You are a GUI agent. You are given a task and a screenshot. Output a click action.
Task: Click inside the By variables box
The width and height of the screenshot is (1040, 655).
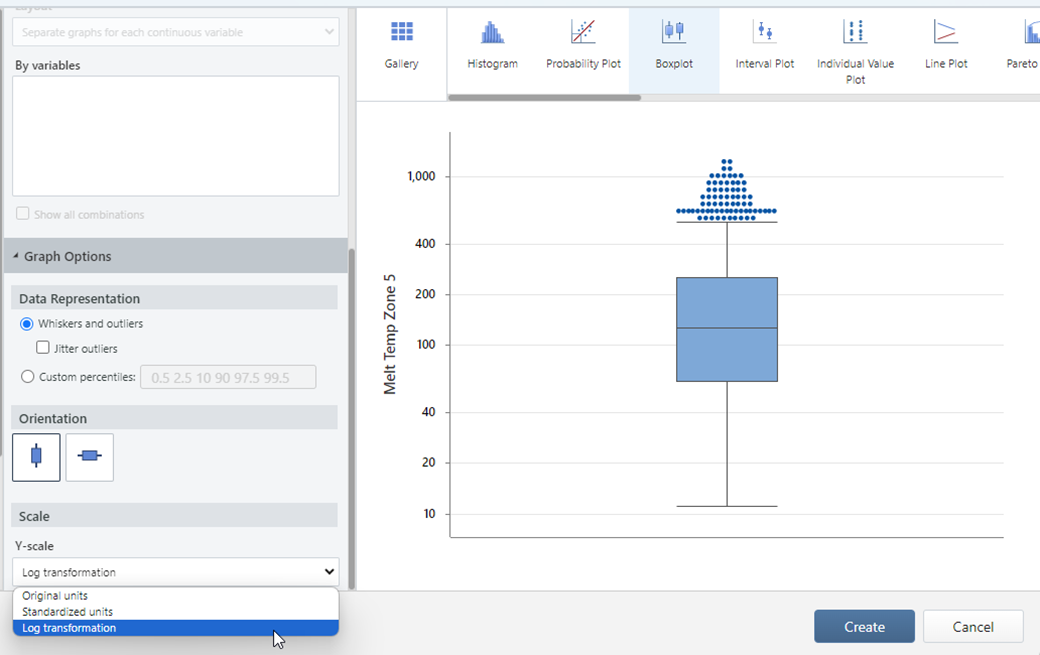click(175, 135)
